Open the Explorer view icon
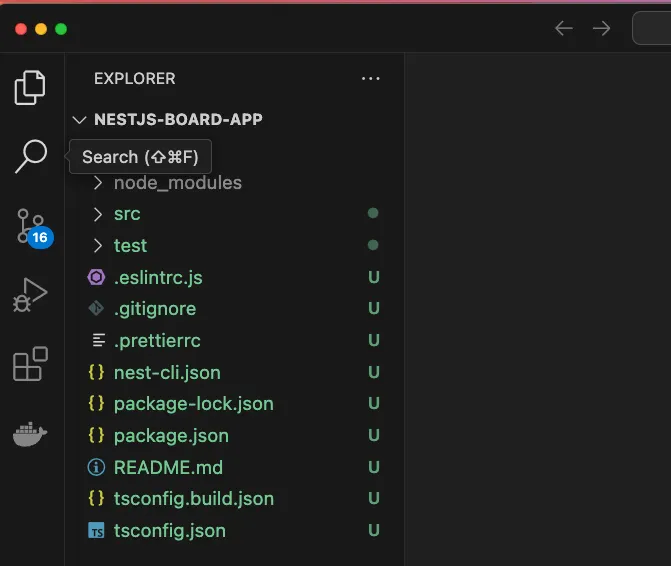671x566 pixels. pos(31,88)
